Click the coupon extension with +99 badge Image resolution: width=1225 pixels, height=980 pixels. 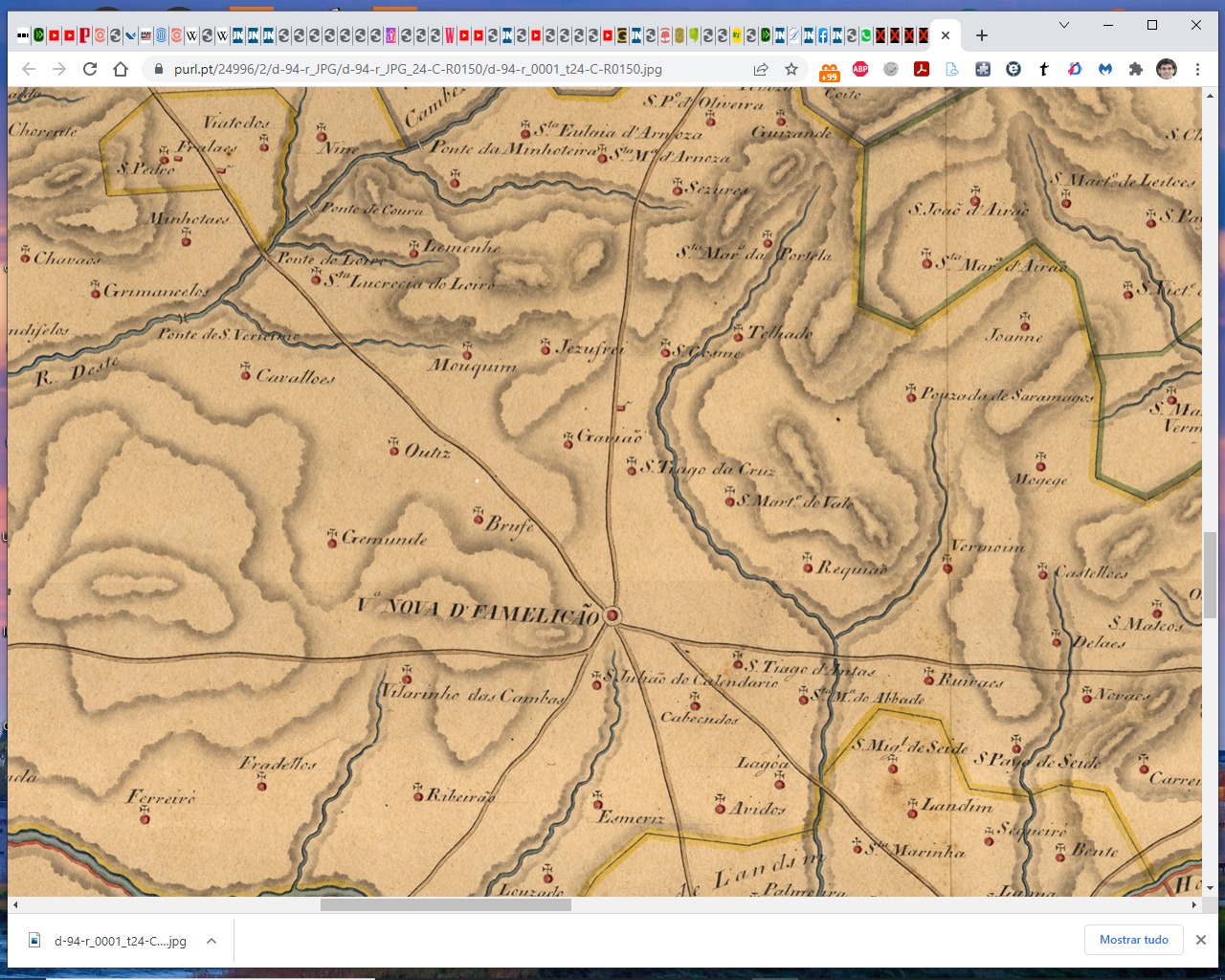(829, 69)
